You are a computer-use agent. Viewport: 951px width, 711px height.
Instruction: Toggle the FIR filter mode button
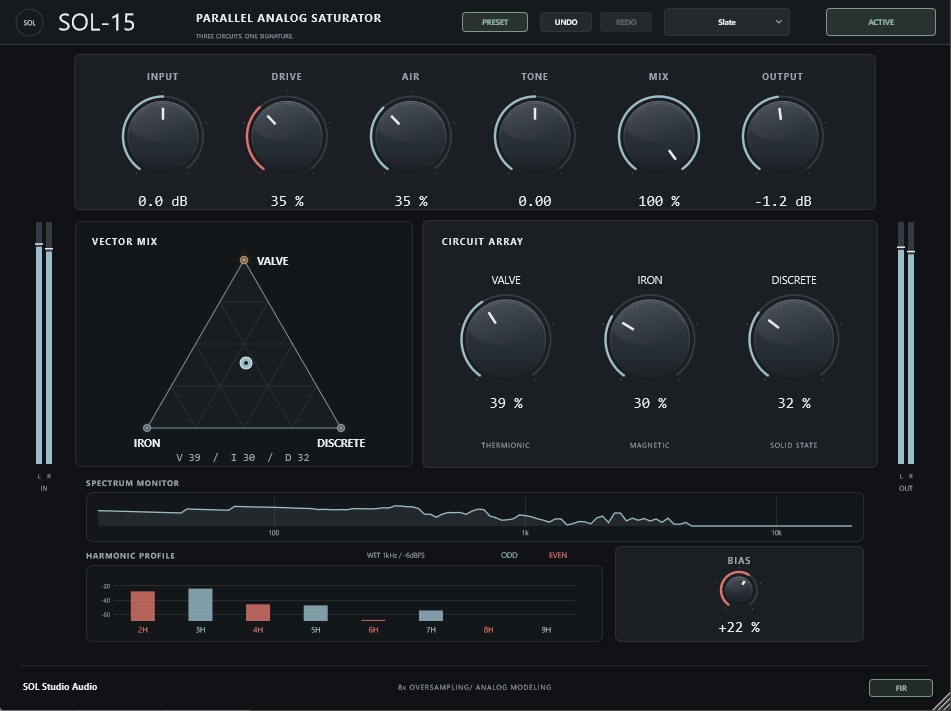pos(901,688)
